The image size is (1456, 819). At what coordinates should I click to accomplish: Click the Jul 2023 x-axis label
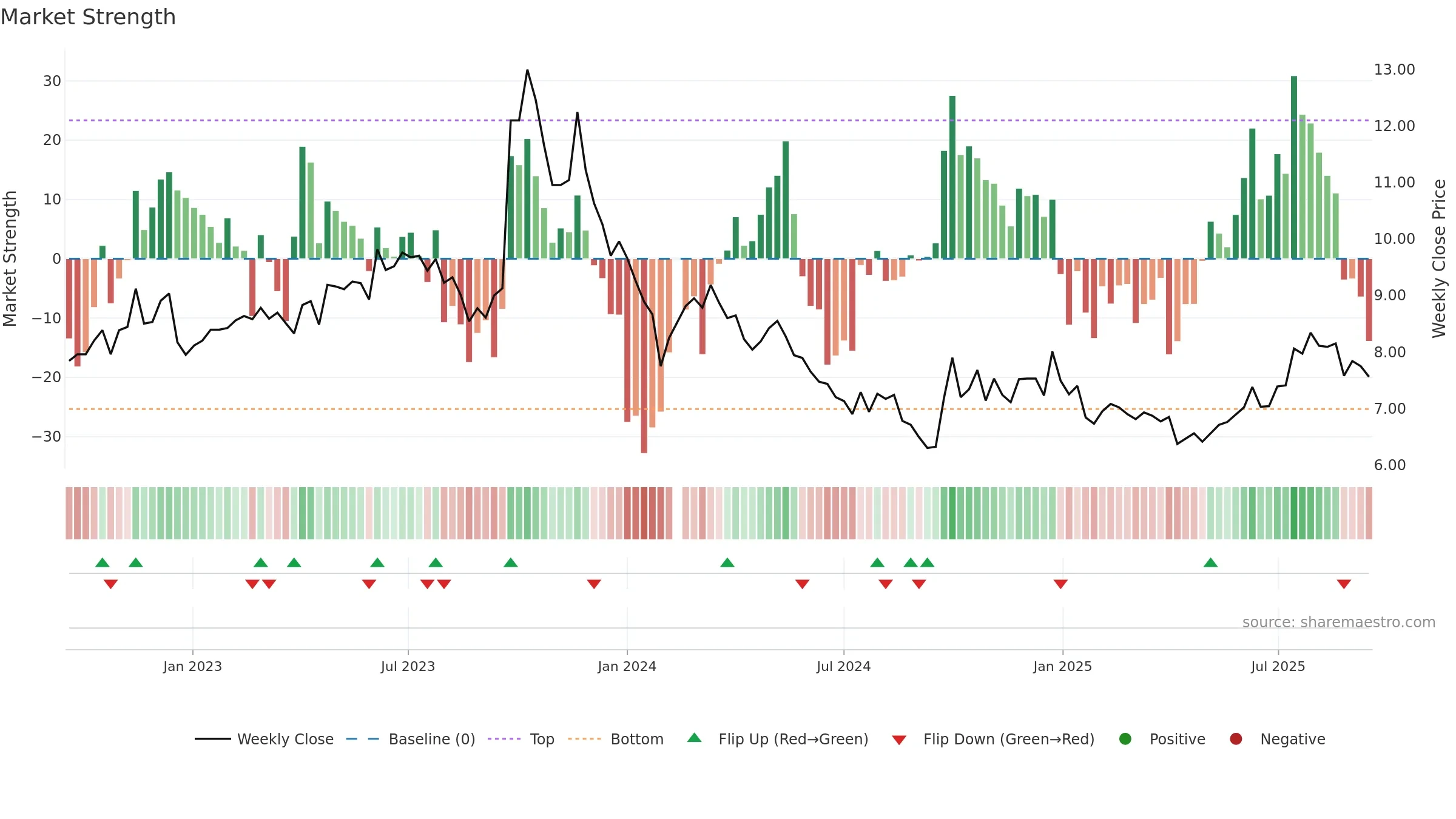[408, 666]
